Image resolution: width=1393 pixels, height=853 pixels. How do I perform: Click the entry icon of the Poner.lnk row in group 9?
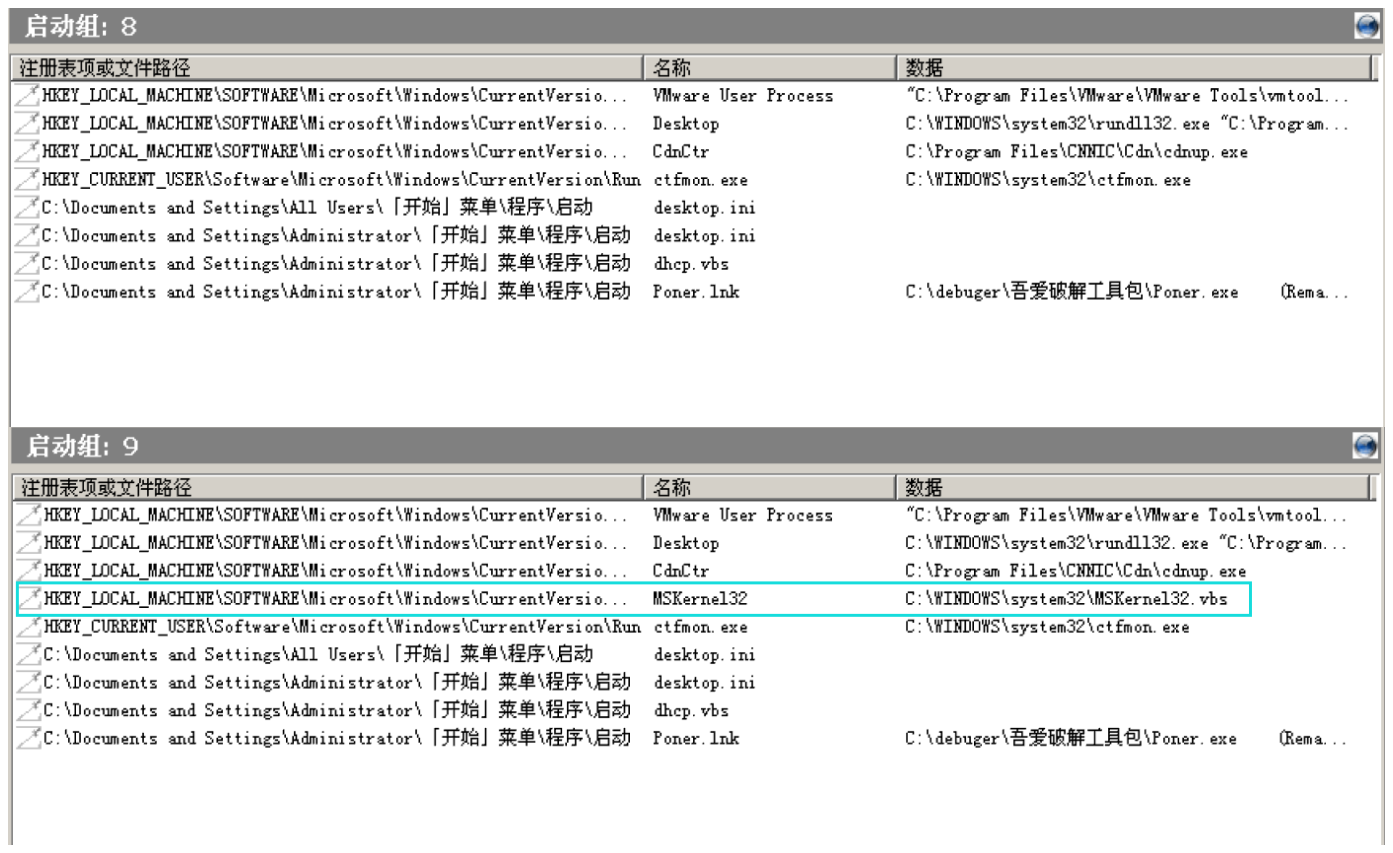[x=29, y=739]
